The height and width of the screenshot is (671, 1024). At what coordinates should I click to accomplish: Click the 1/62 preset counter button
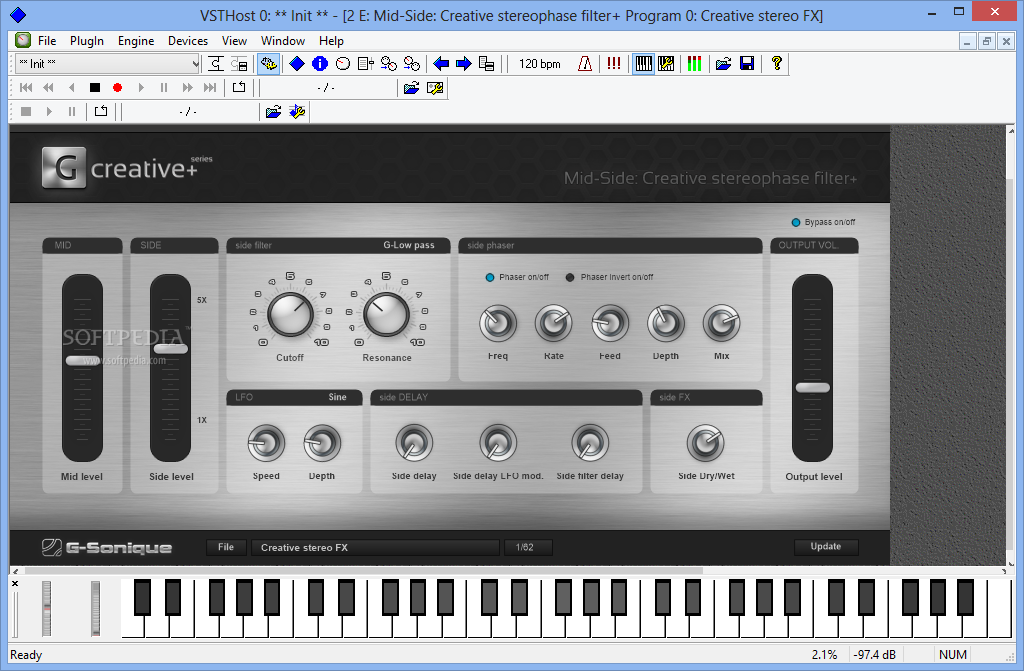click(x=528, y=548)
